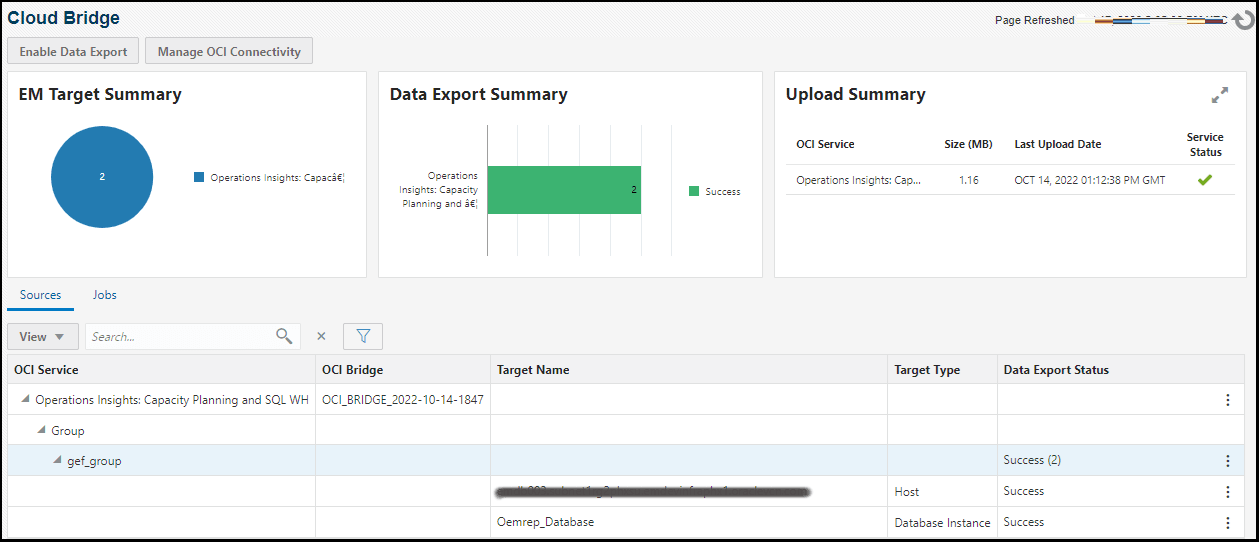The height and width of the screenshot is (542, 1259).
Task: Click the Database Instance target type cell
Action: click(x=942, y=523)
